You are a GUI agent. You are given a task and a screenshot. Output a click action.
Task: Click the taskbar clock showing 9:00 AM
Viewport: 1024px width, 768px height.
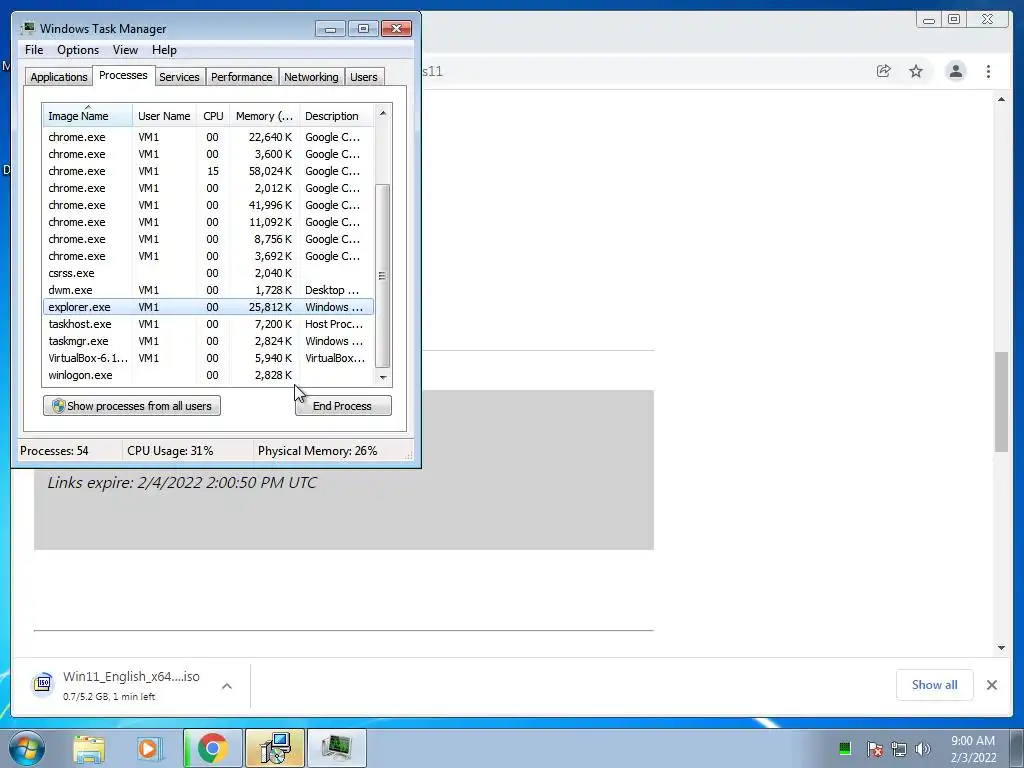tap(973, 749)
